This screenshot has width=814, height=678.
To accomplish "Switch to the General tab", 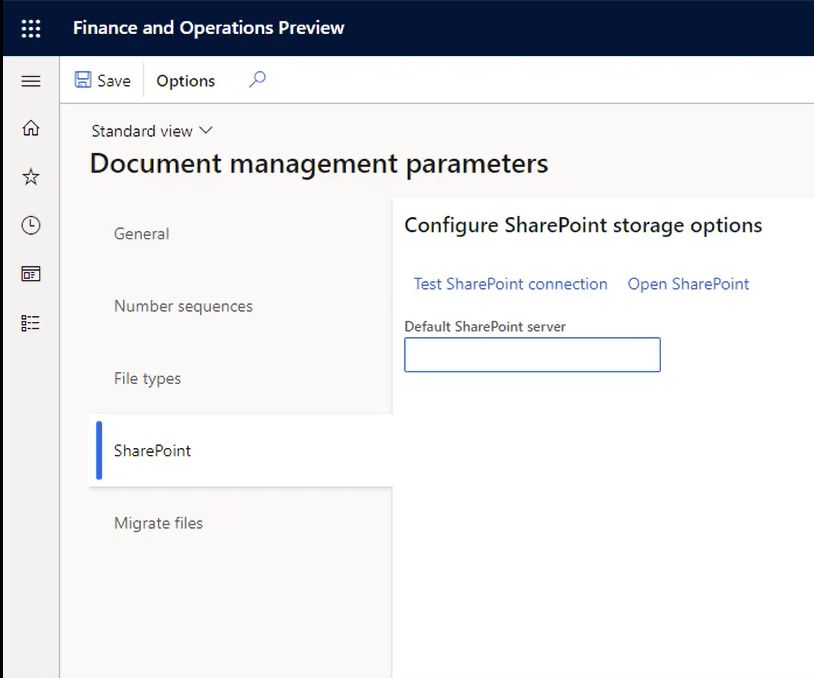I will [x=141, y=234].
